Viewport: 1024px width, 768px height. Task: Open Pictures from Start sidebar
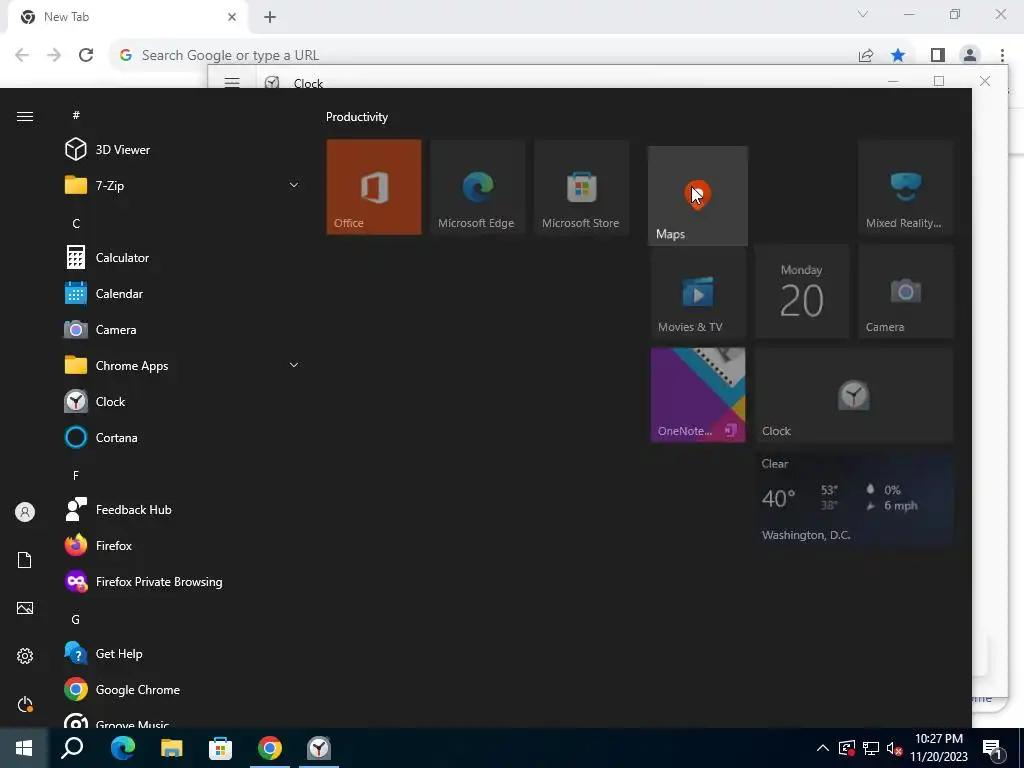pyautogui.click(x=25, y=608)
